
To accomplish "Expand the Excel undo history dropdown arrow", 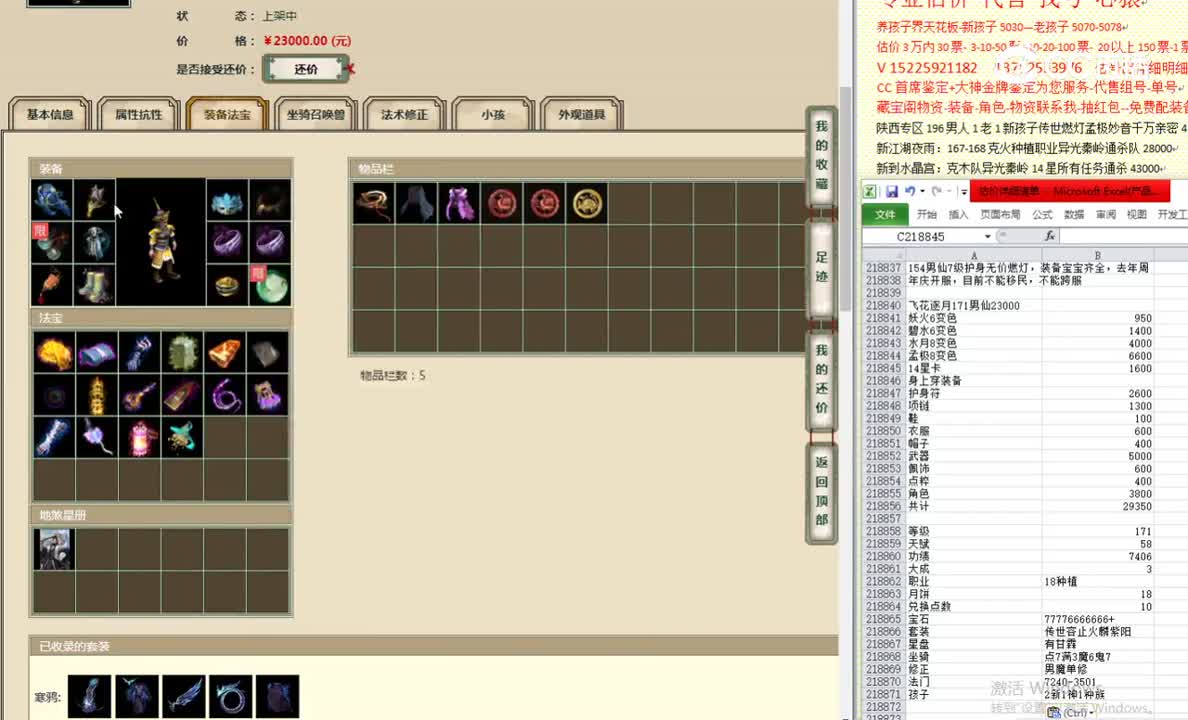I will [x=922, y=192].
